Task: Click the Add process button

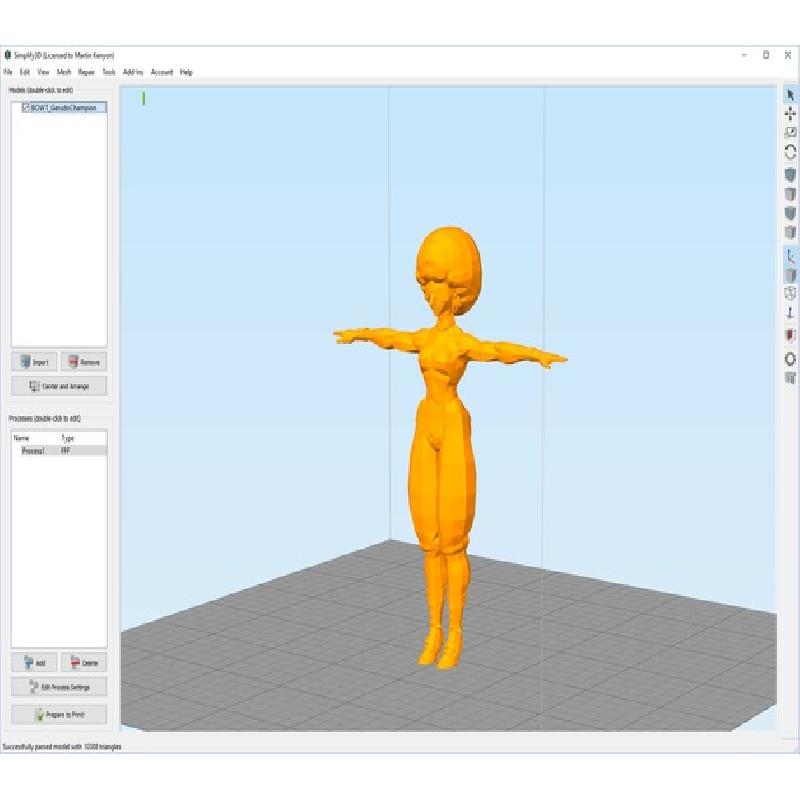Action: (x=34, y=663)
